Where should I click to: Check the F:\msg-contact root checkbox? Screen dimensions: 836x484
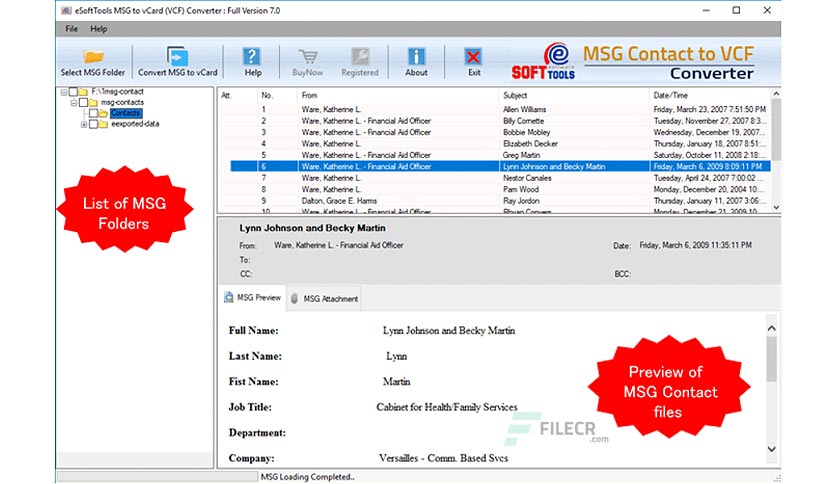pyautogui.click(x=73, y=92)
